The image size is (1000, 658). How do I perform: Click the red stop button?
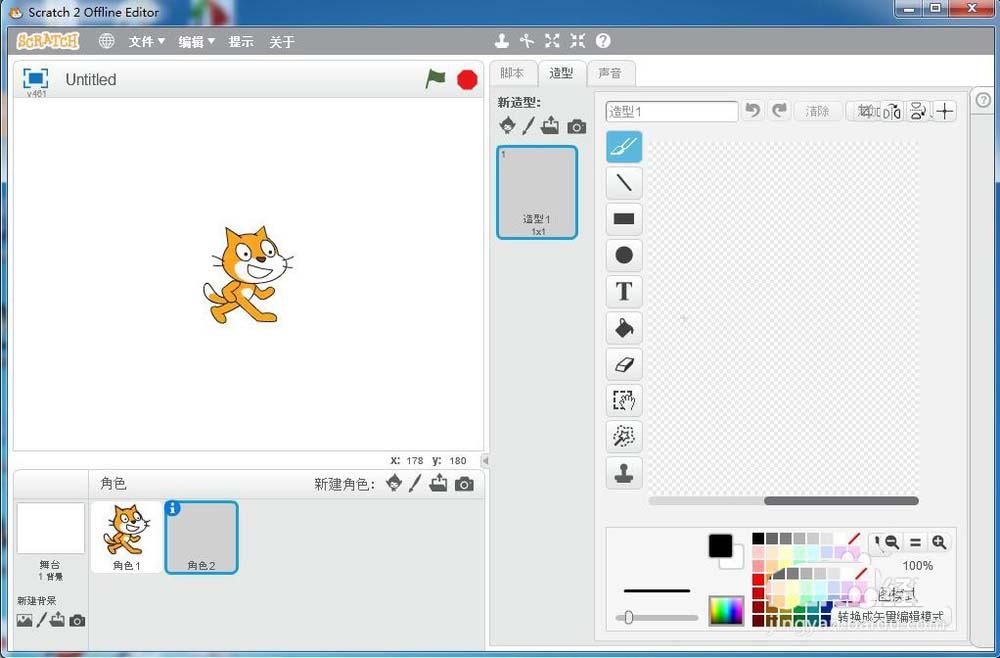pyautogui.click(x=467, y=80)
